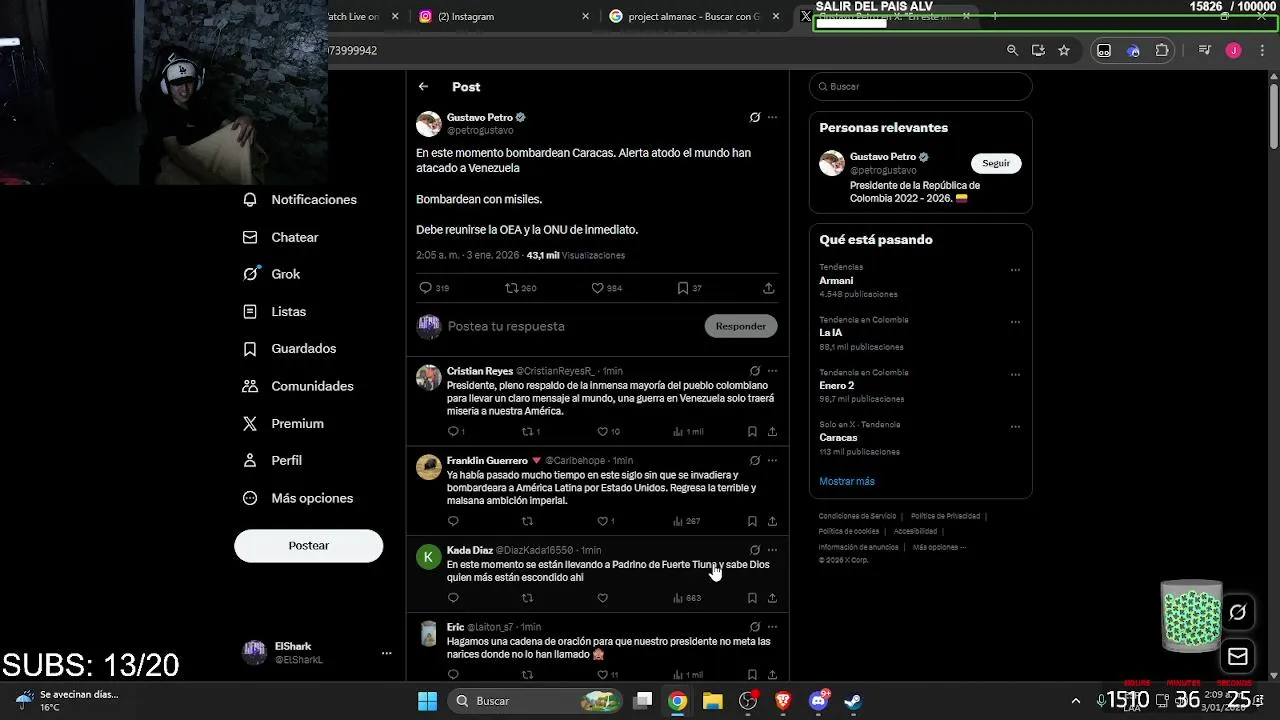Reply to Gustavo Petro's post (319 replies)

tap(434, 288)
